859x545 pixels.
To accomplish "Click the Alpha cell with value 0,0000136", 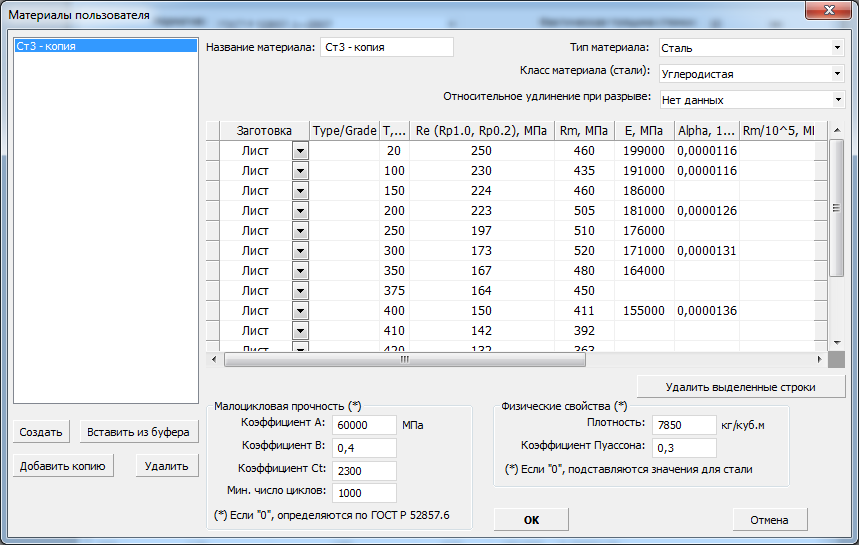I will 707,311.
